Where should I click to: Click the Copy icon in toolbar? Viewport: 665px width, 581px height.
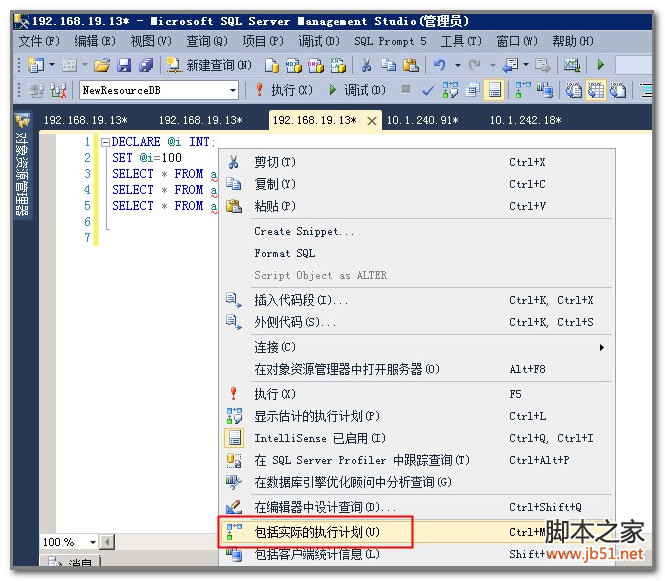tap(388, 65)
